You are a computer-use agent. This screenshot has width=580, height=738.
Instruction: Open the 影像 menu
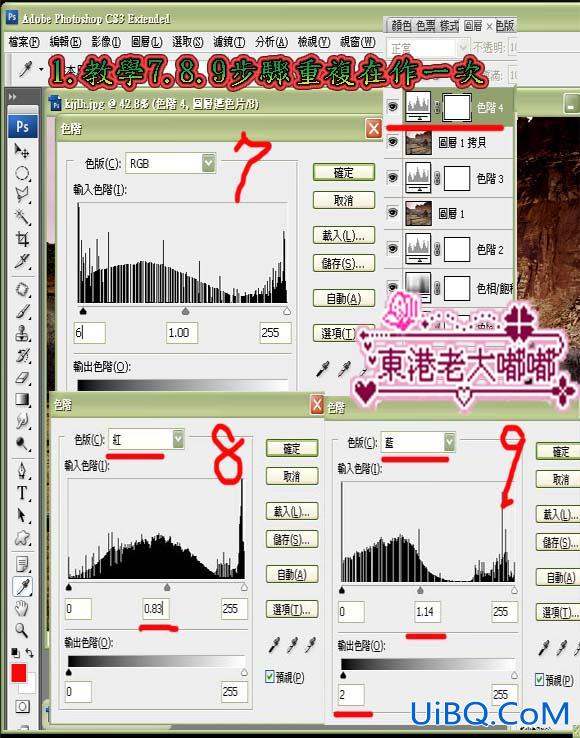click(x=106, y=42)
